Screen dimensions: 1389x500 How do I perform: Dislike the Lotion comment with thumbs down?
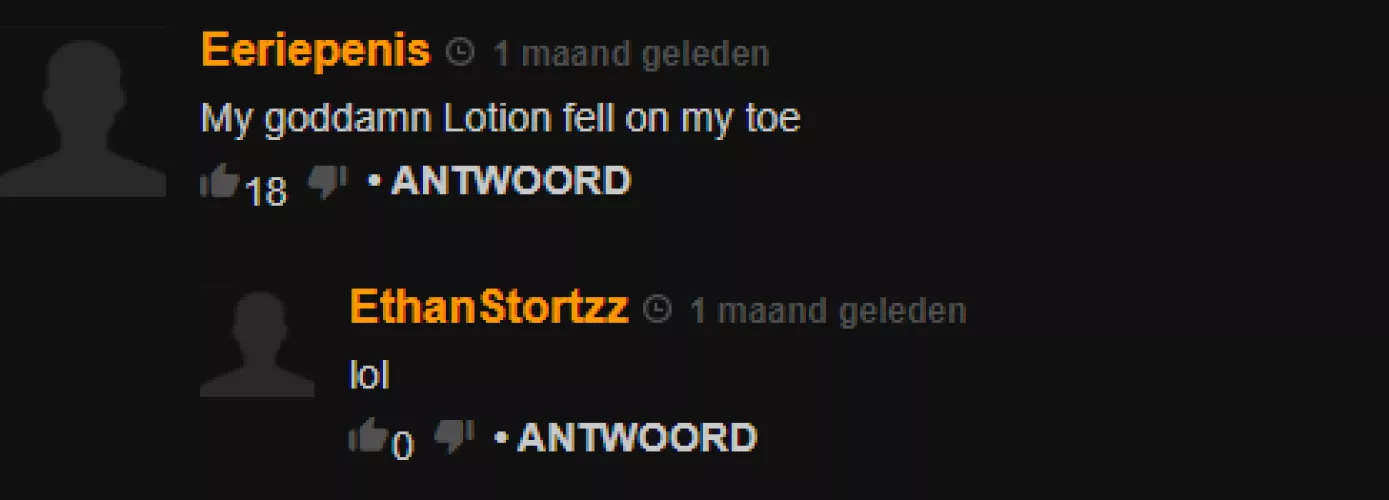327,183
